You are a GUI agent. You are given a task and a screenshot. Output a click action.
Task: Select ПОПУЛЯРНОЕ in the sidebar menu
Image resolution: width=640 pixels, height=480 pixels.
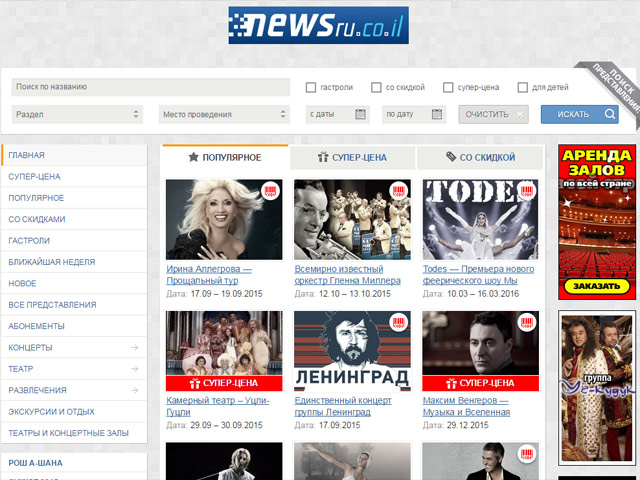click(x=74, y=198)
